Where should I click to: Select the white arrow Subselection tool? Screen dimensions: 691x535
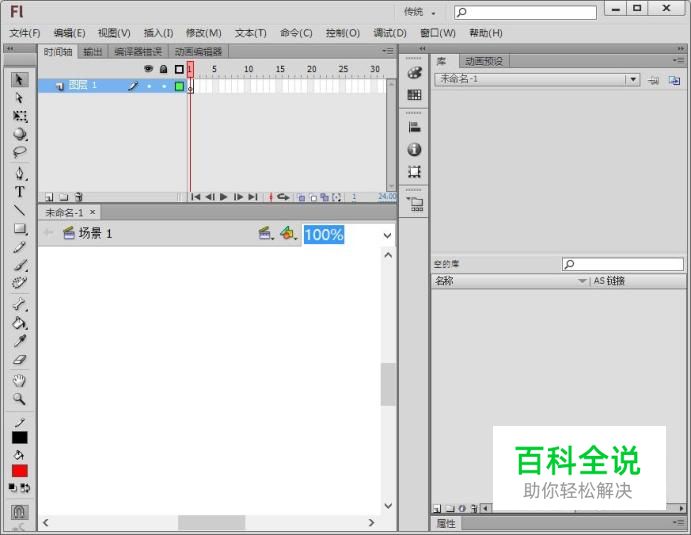tap(19, 98)
